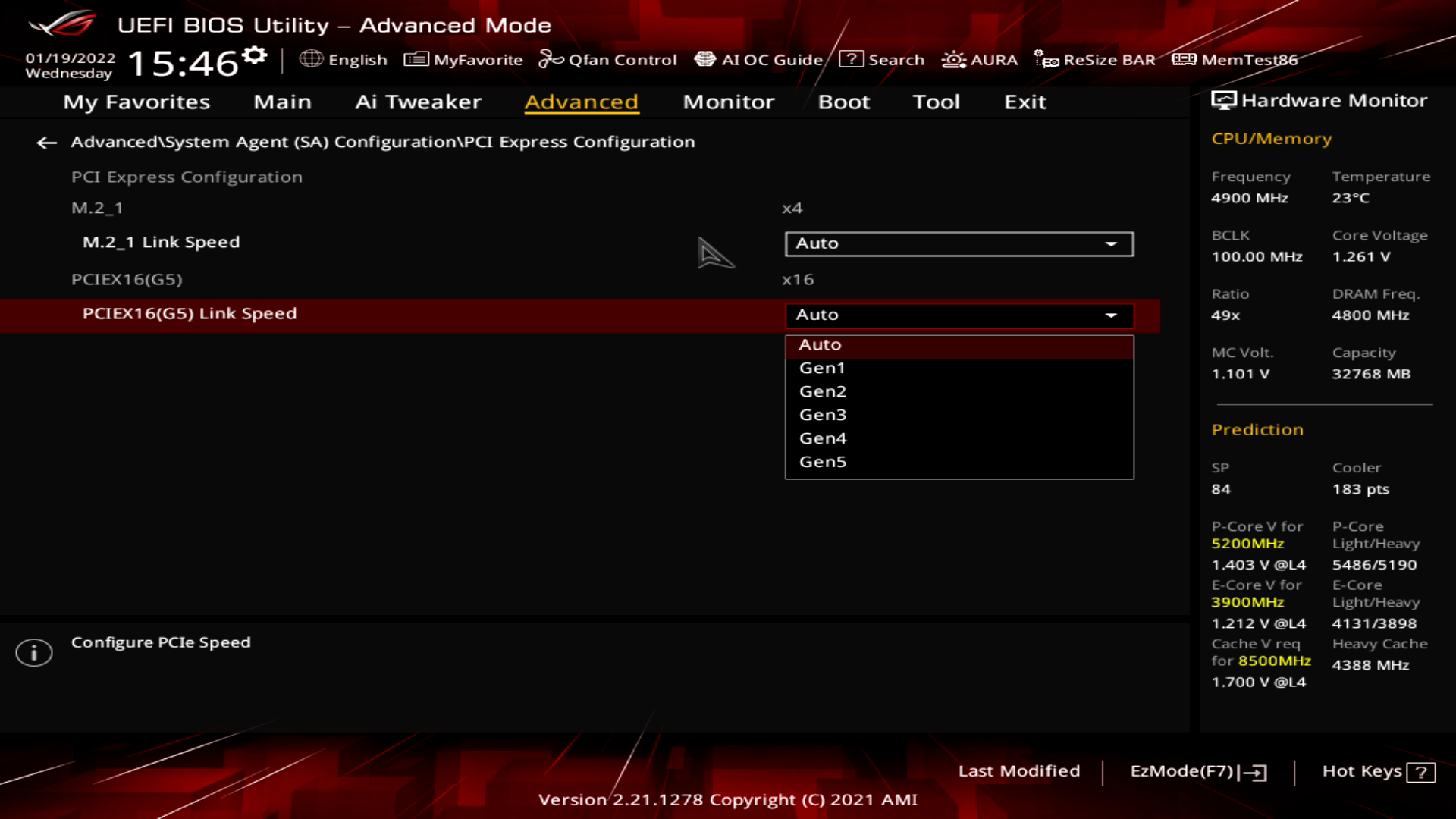
Task: Switch to the Boot tab
Action: pos(843,102)
